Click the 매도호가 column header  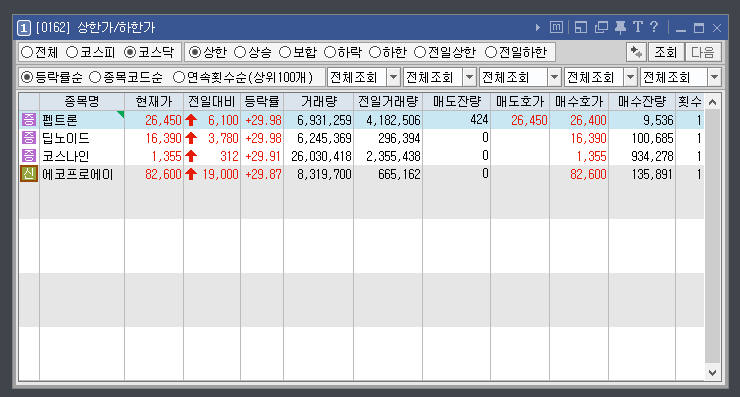[520, 101]
